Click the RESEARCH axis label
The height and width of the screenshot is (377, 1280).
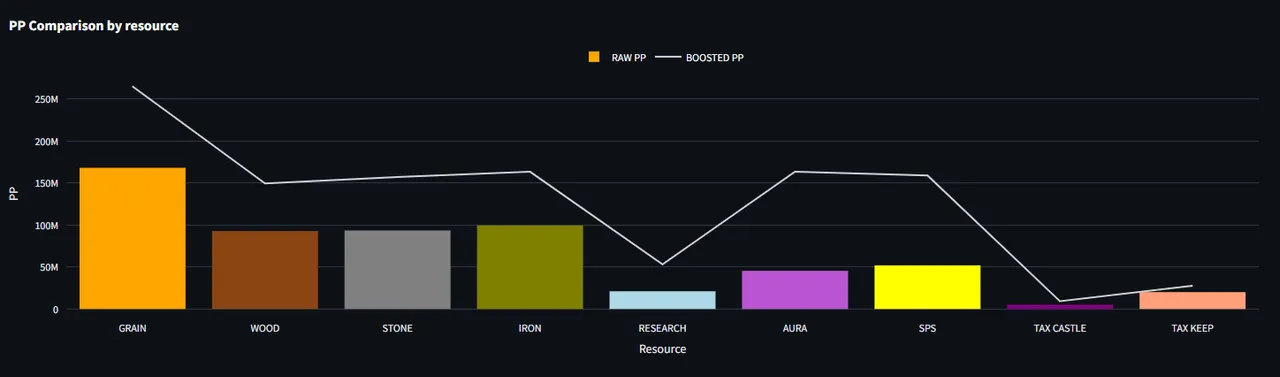point(662,328)
